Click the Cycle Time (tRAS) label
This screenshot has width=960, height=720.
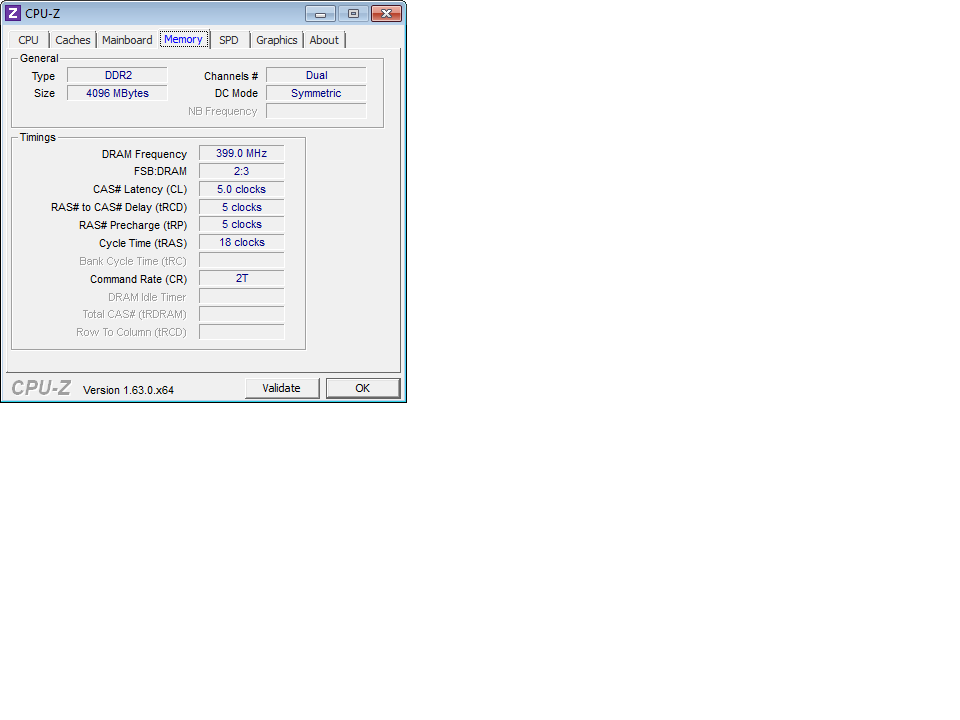tap(143, 243)
